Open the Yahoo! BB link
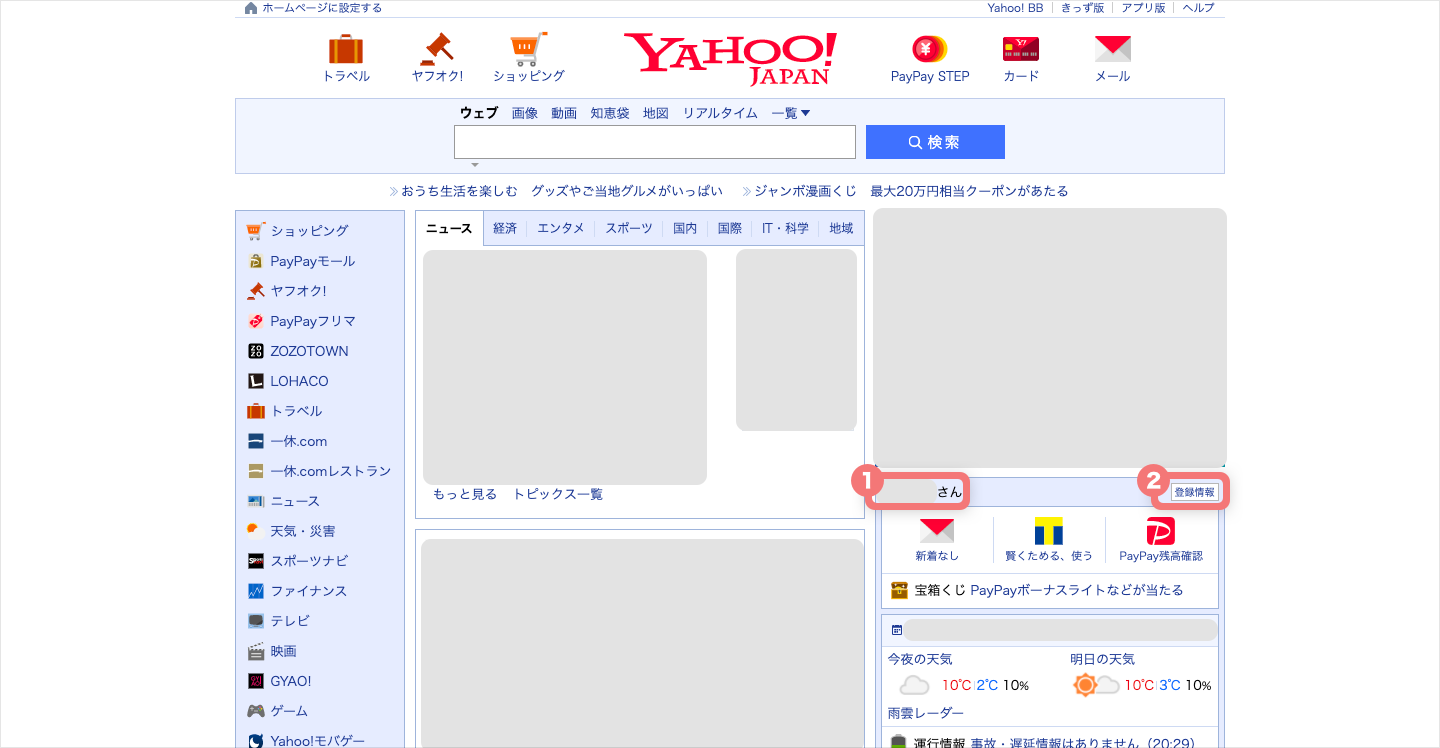1440x748 pixels. 1015,8
